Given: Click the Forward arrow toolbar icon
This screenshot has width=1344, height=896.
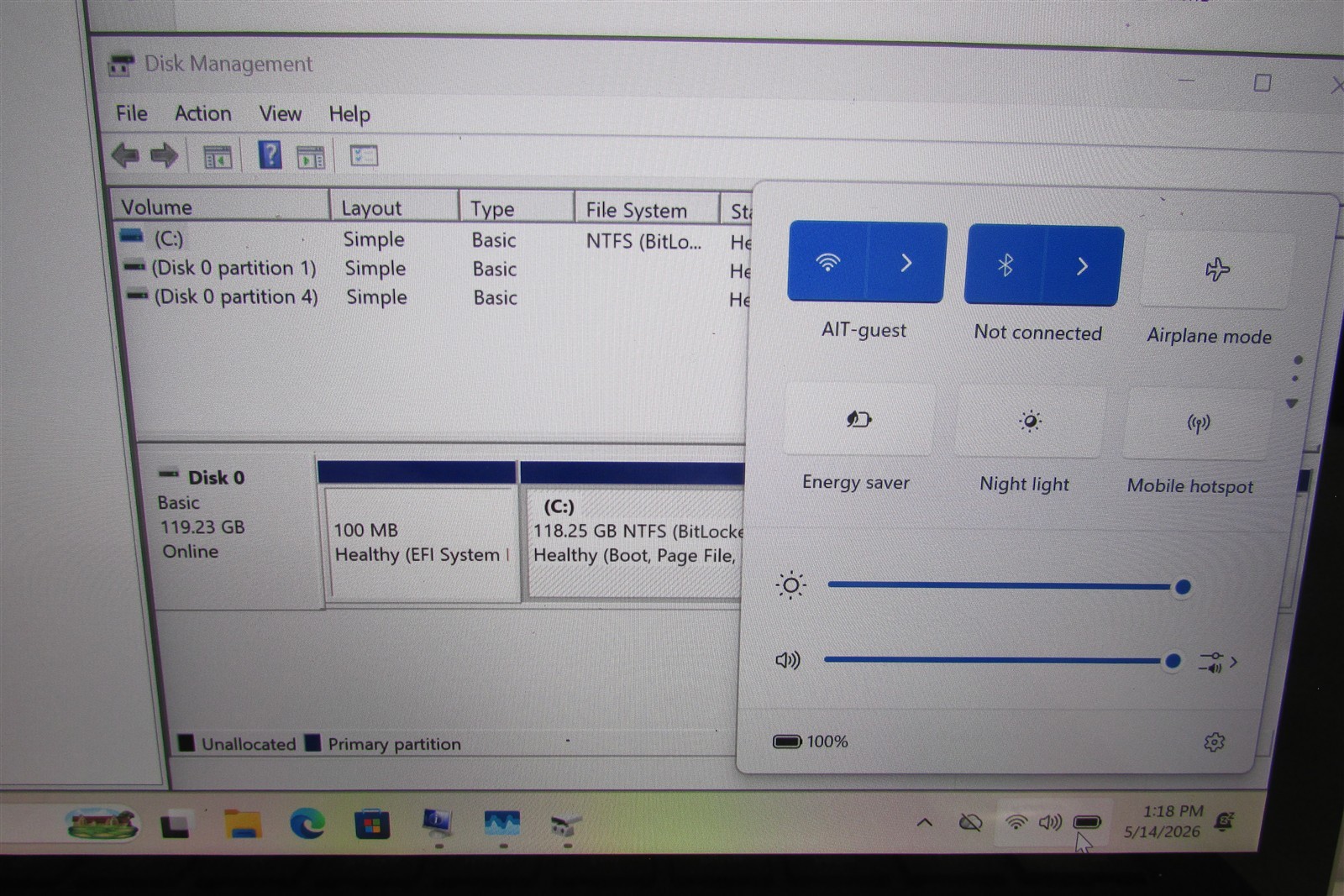Looking at the screenshot, I should 164,155.
